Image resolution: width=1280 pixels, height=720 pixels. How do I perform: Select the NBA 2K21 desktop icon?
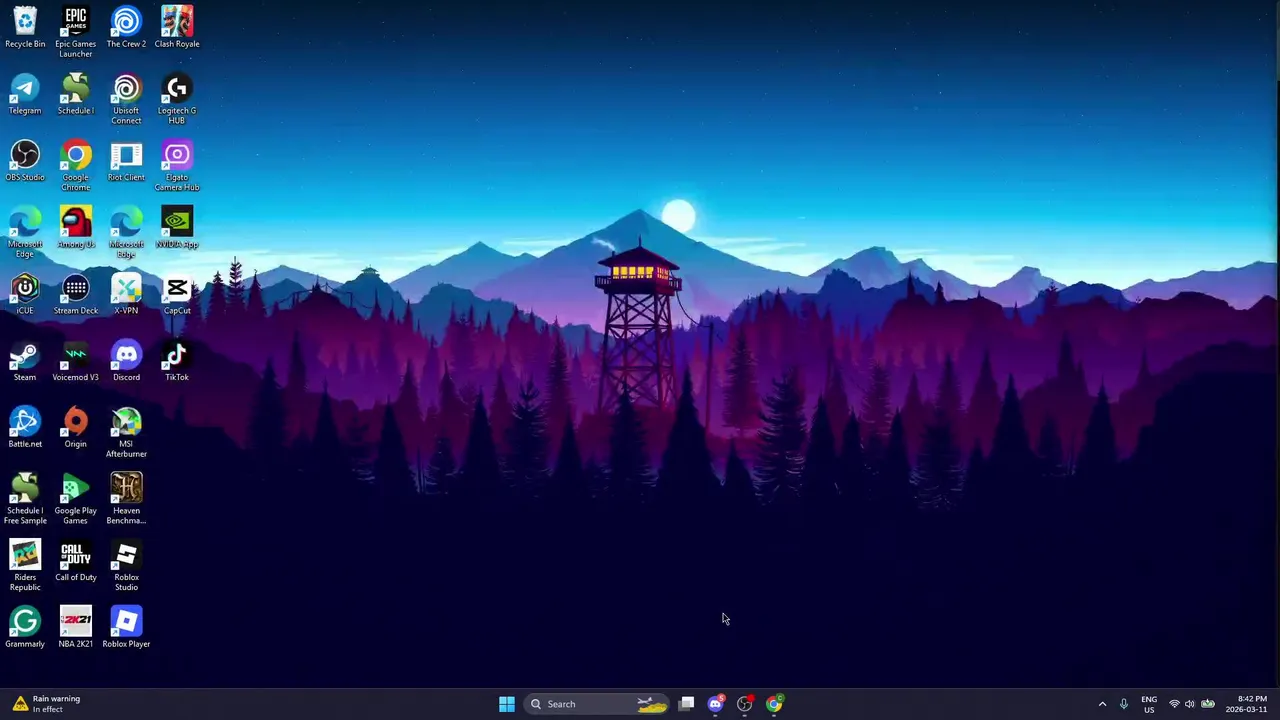[x=76, y=628]
